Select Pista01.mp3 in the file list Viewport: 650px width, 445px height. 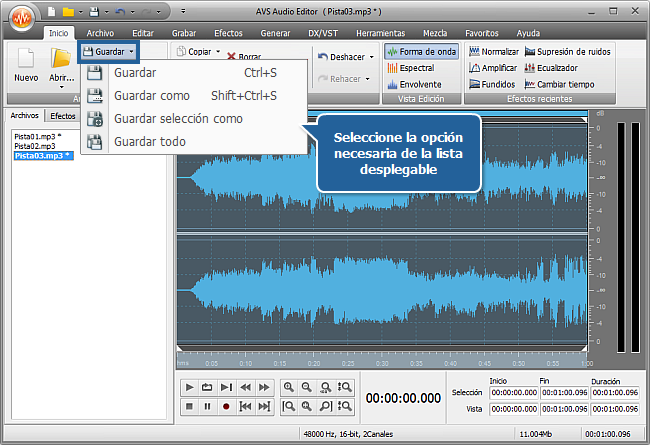[x=34, y=135]
